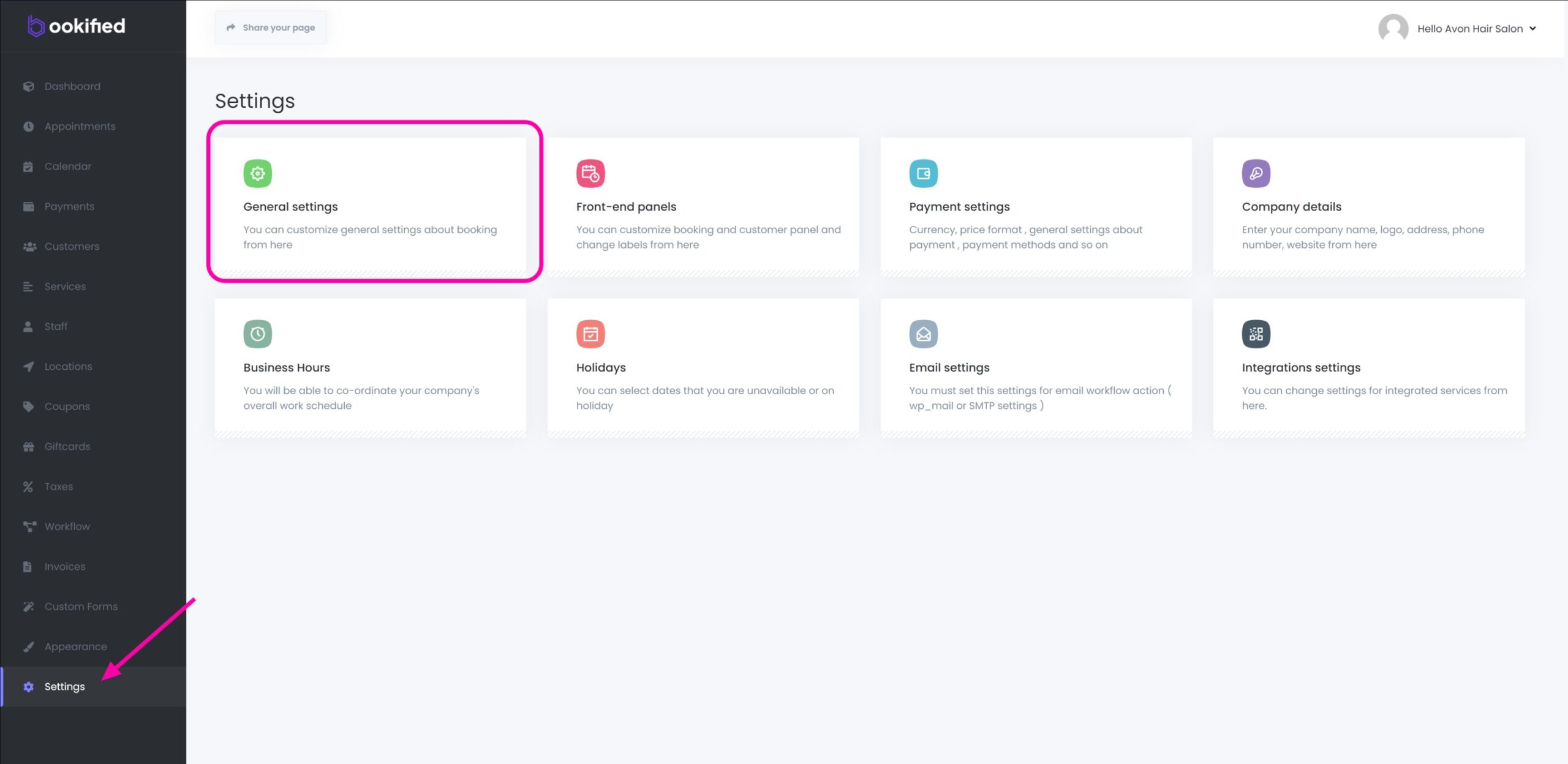Click the Settings page heading
This screenshot has width=1568, height=764.
255,101
